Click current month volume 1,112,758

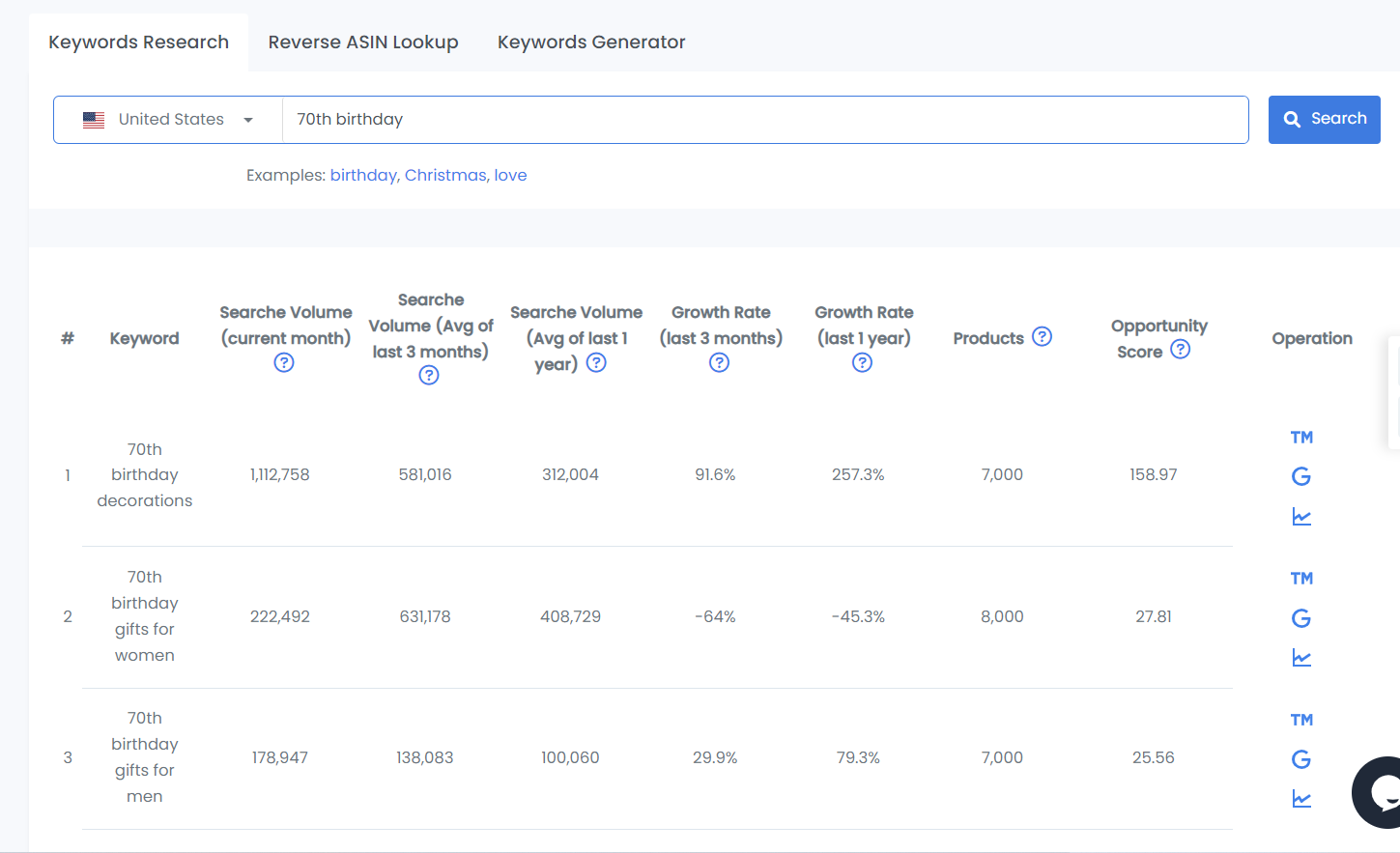point(280,474)
